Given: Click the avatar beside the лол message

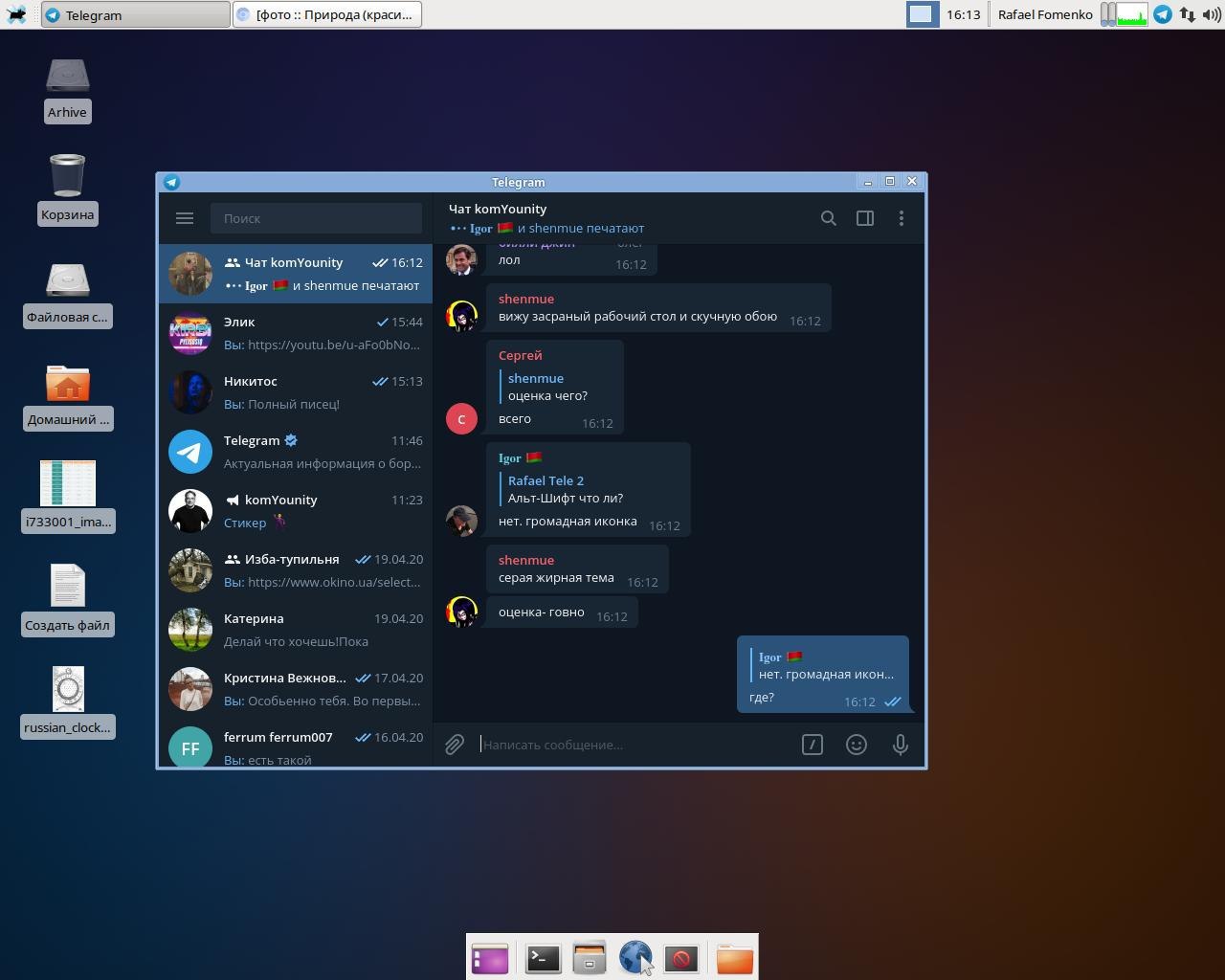Looking at the screenshot, I should [461, 259].
